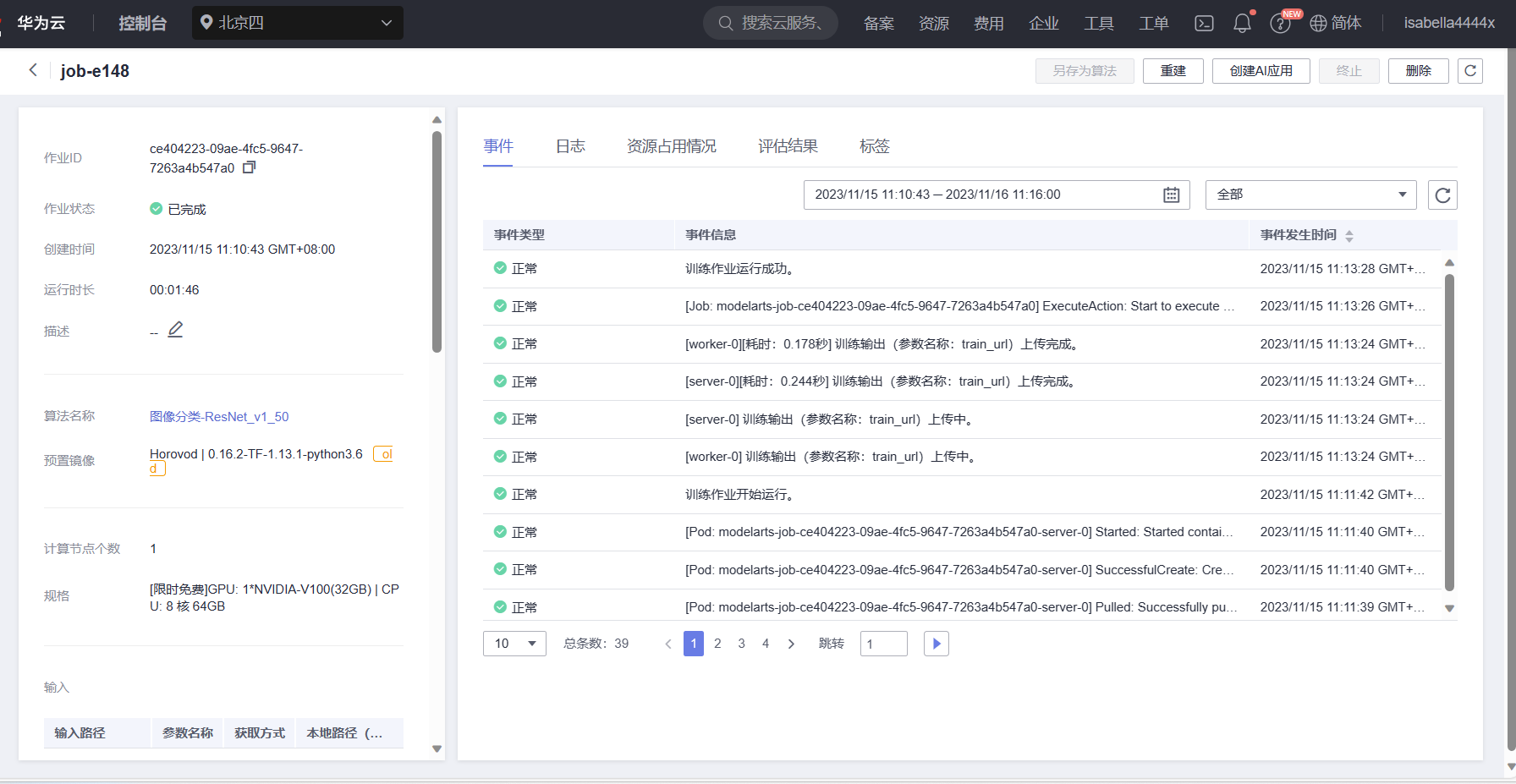
Task: Click the 创建AI应用 button
Action: point(1261,71)
